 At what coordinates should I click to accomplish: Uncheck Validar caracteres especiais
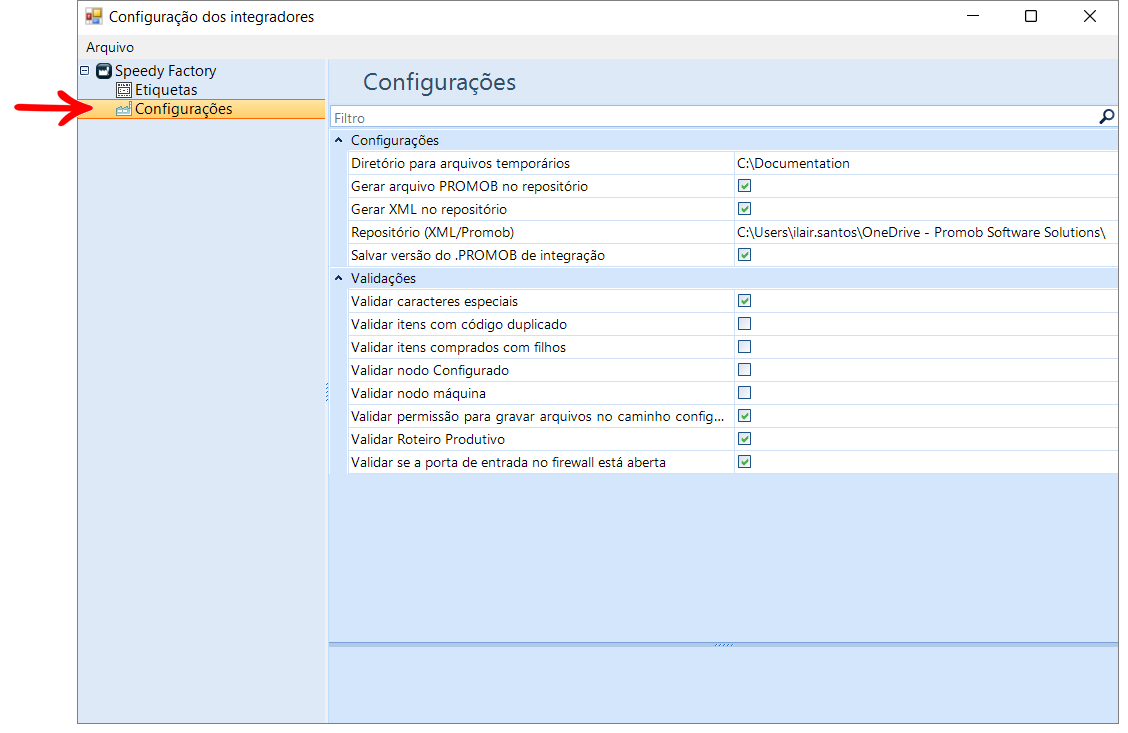(745, 301)
